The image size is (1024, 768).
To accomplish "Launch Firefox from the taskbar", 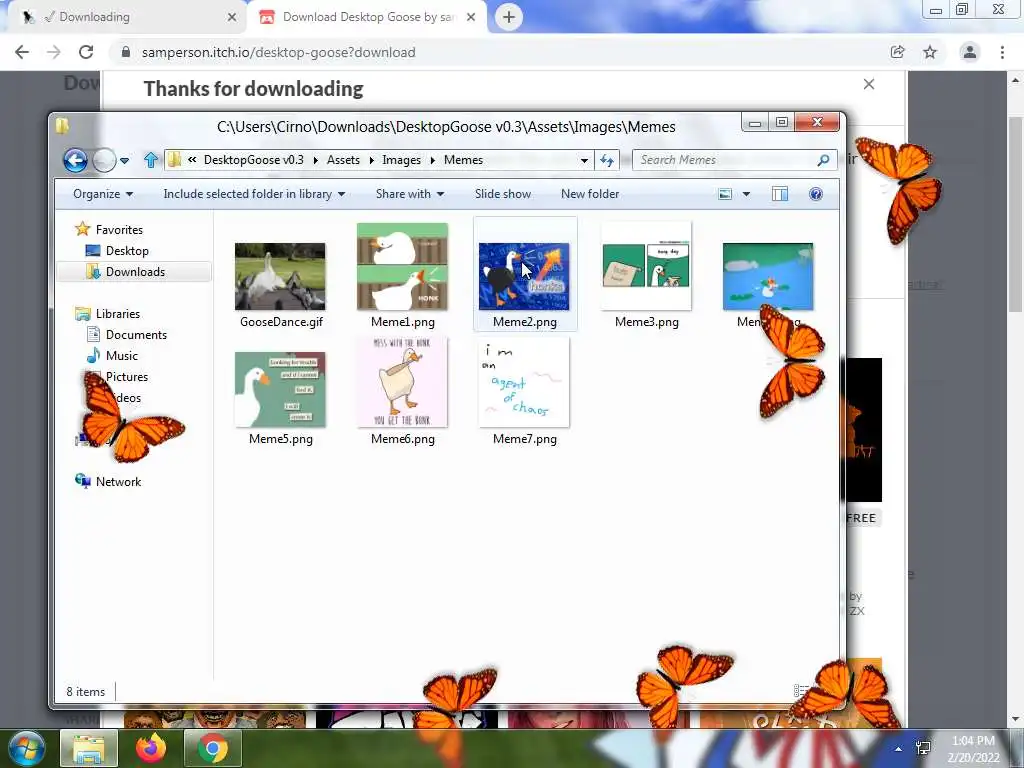I will pos(151,748).
